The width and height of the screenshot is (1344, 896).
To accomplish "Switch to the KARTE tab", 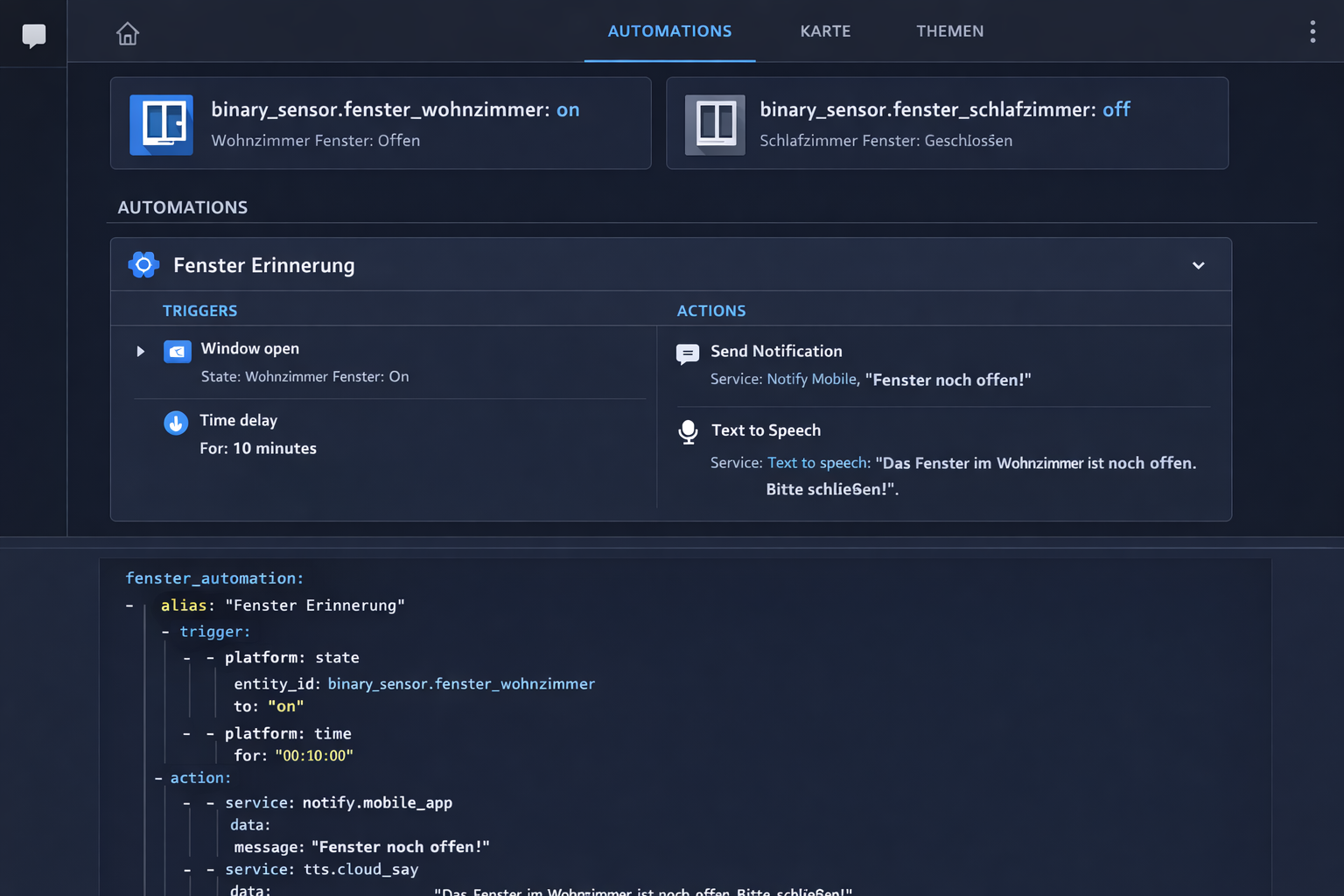I will point(824,31).
